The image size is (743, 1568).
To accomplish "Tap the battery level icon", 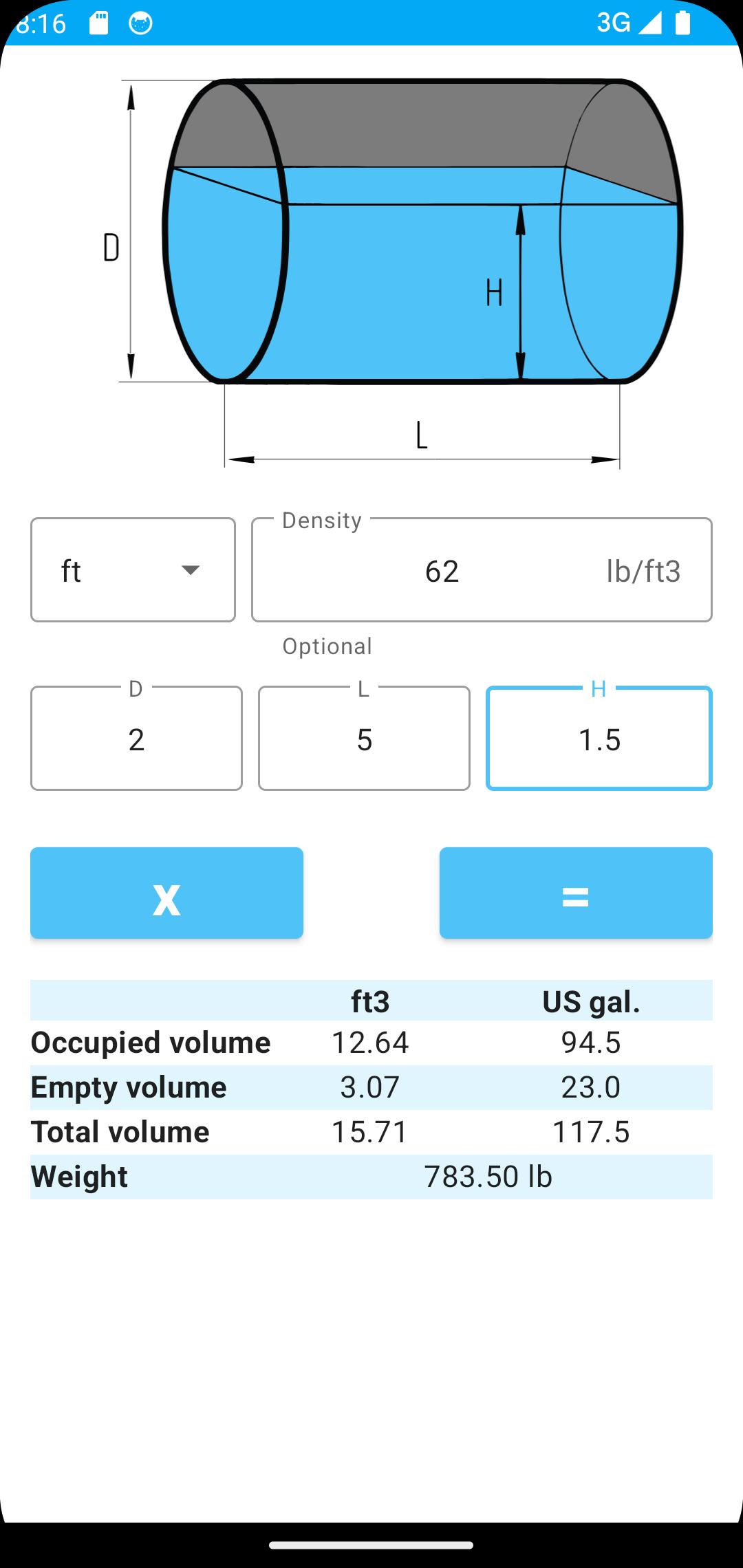I will coord(683,23).
